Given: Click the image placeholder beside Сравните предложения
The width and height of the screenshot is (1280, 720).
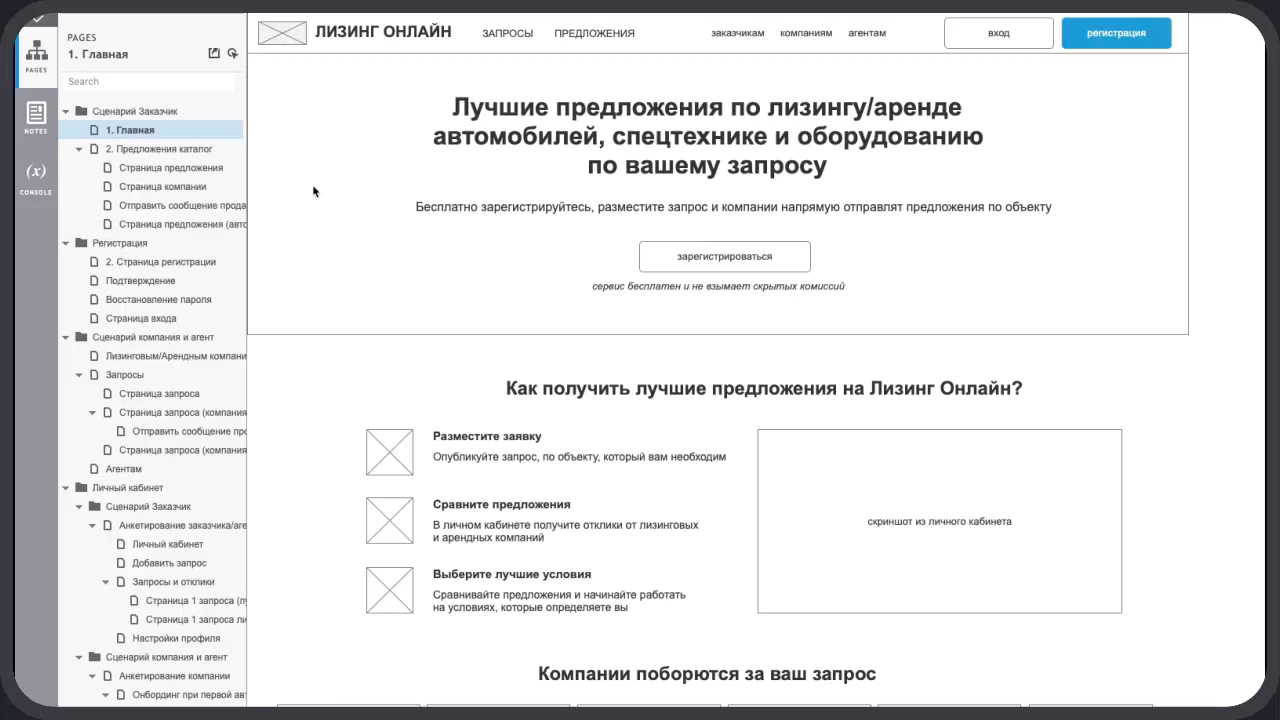Looking at the screenshot, I should click(389, 520).
